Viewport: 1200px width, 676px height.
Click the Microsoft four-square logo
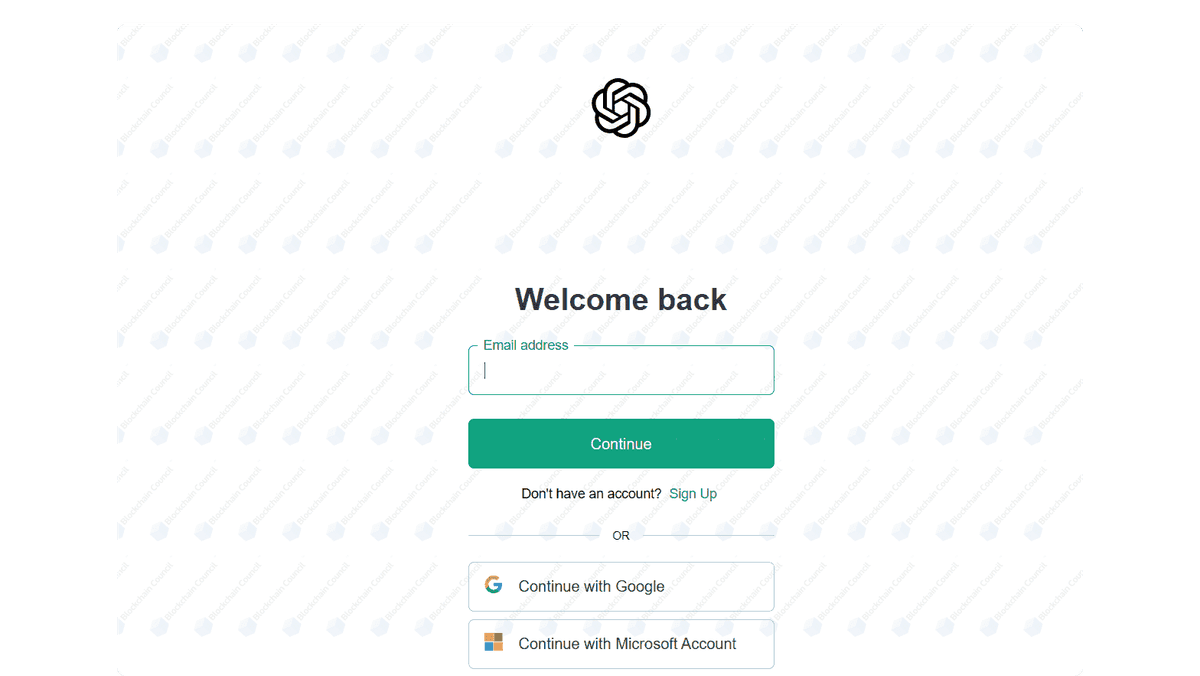493,642
